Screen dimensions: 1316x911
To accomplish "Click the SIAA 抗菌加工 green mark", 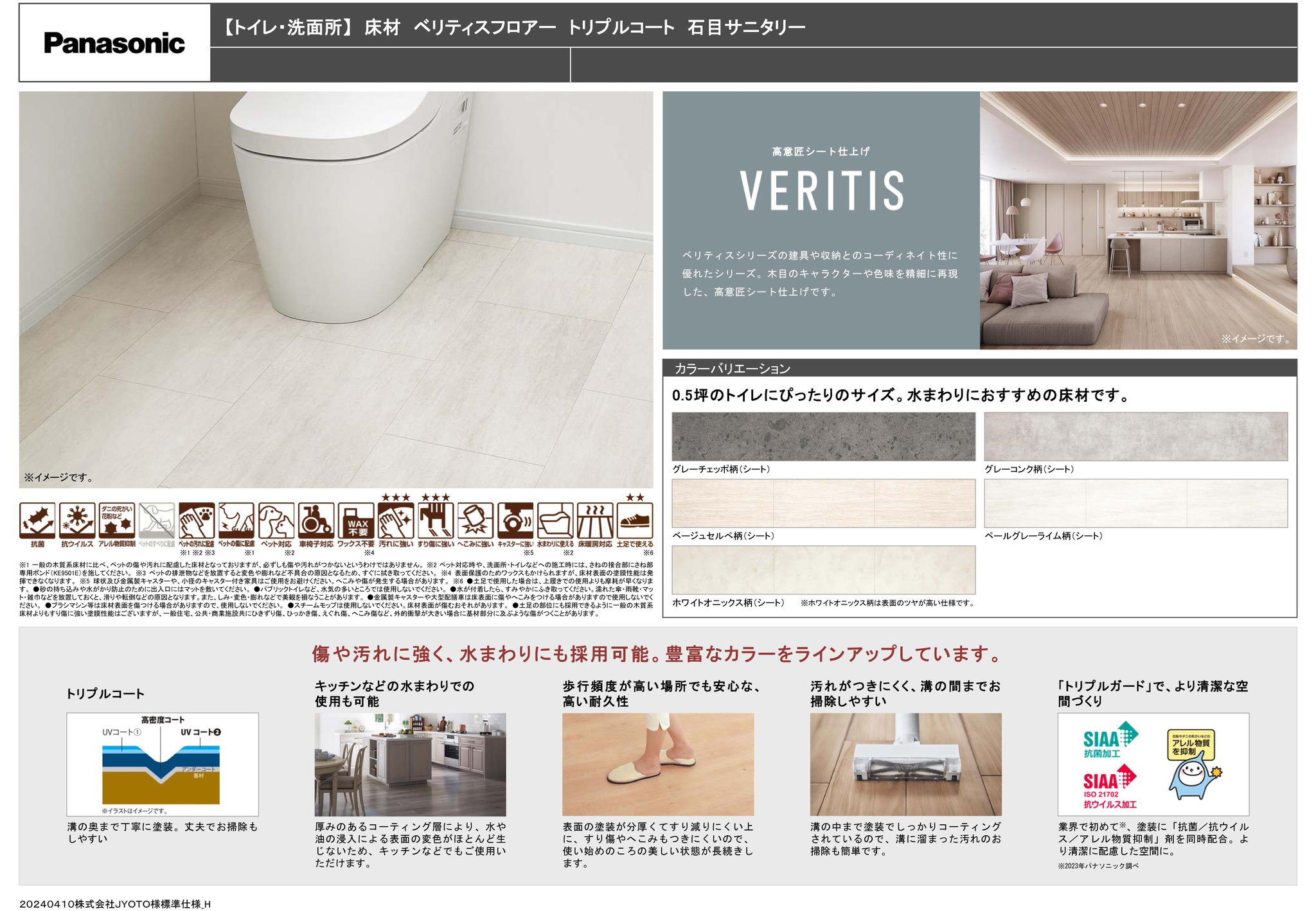I will coord(1110,741).
